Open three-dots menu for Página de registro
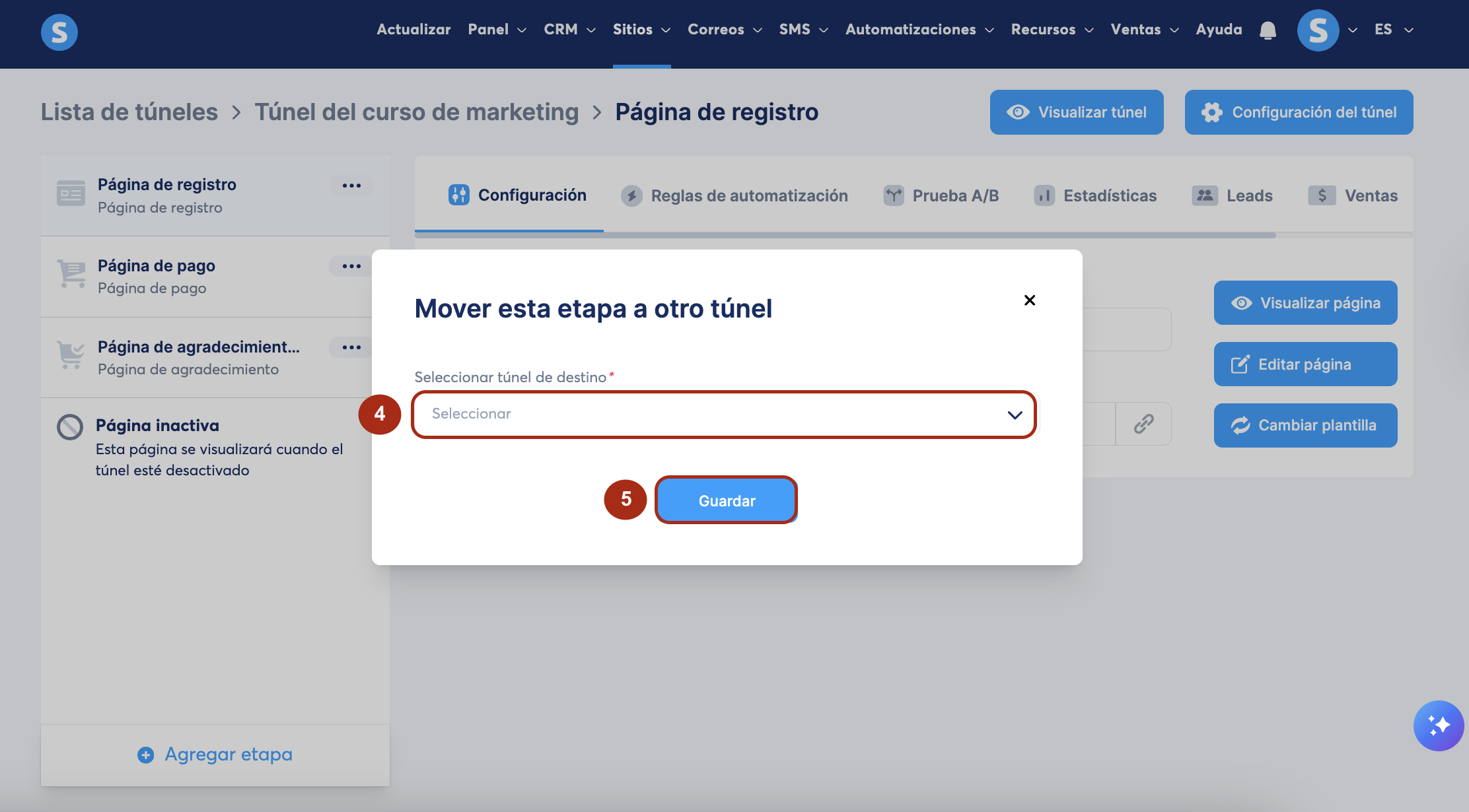 click(351, 186)
